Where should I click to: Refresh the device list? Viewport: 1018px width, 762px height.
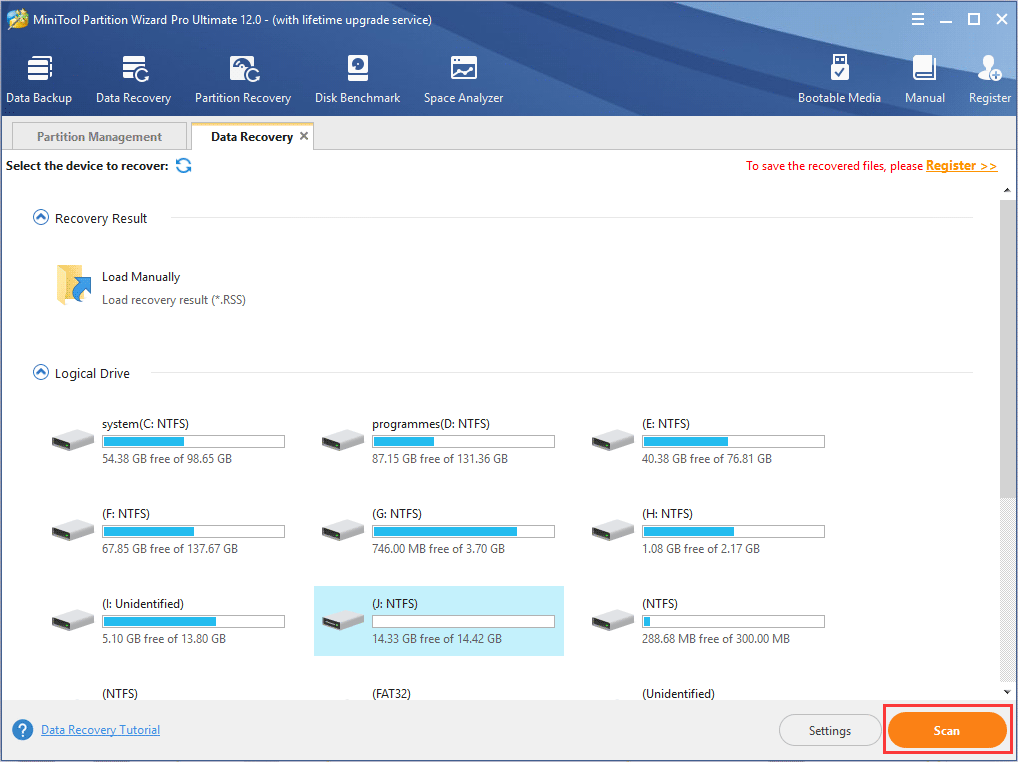(x=184, y=166)
